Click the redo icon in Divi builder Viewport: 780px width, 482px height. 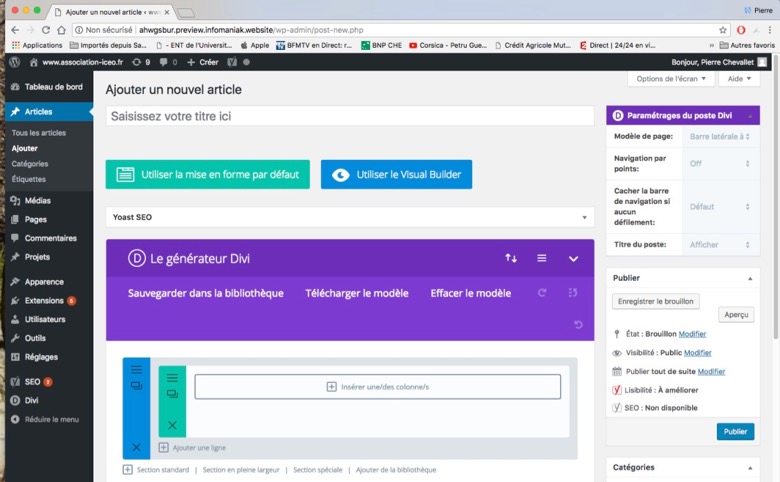542,293
